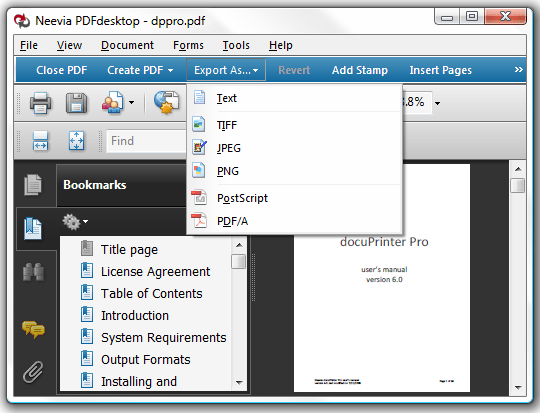Click the bookmarks list scrollbar thumb
Viewport: 540px width, 413px height.
point(239,261)
